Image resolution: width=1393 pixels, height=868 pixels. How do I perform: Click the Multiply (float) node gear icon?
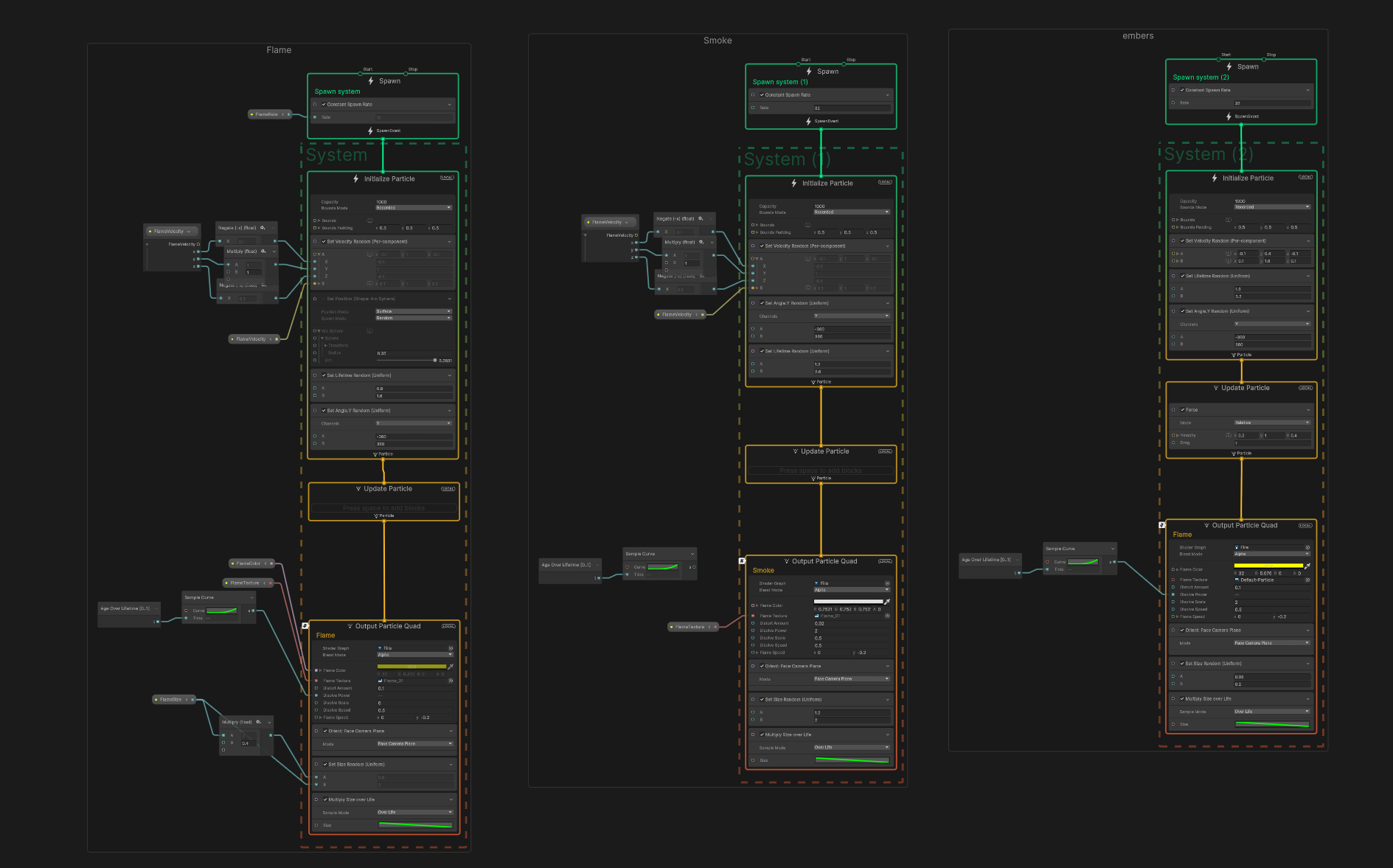(263, 251)
